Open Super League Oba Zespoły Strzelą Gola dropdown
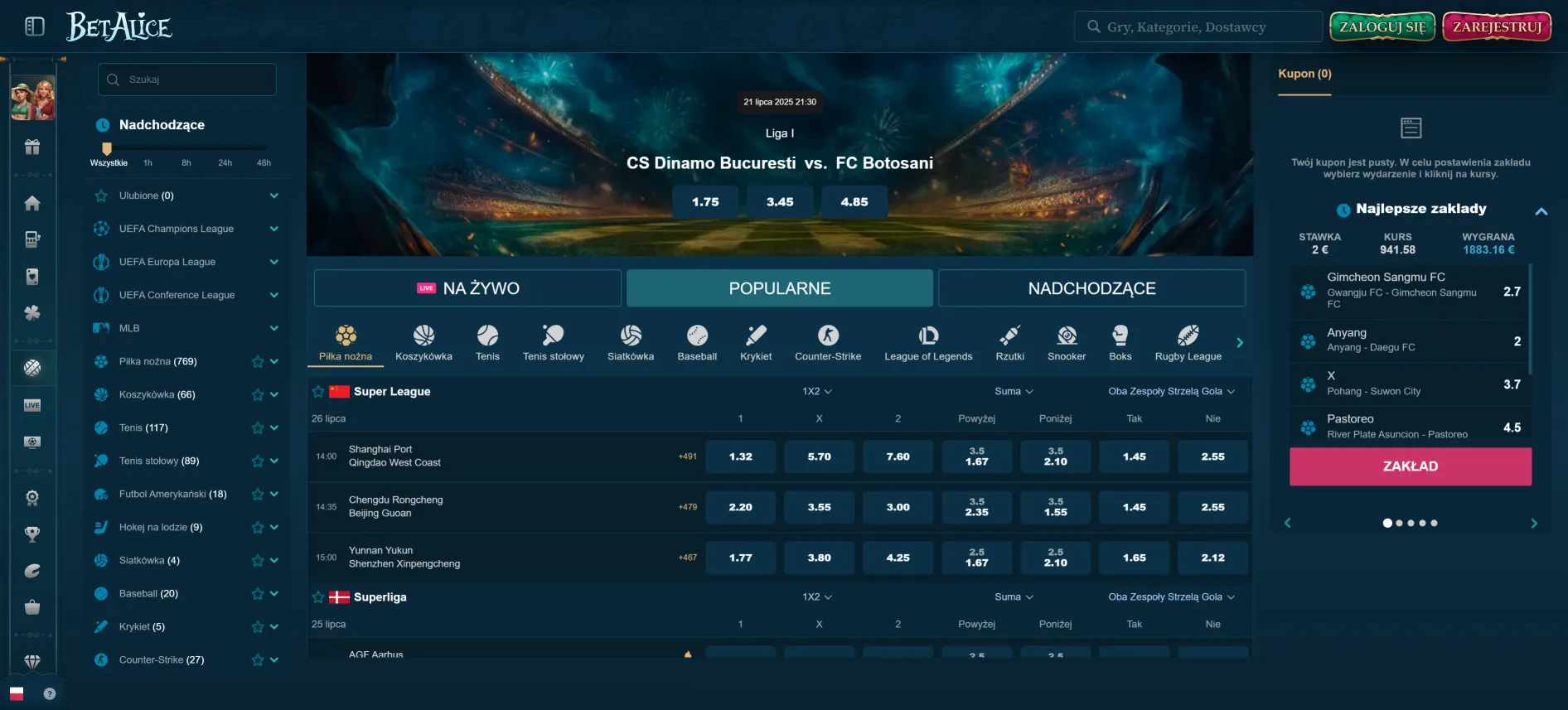The height and width of the screenshot is (710, 1568). [1172, 391]
